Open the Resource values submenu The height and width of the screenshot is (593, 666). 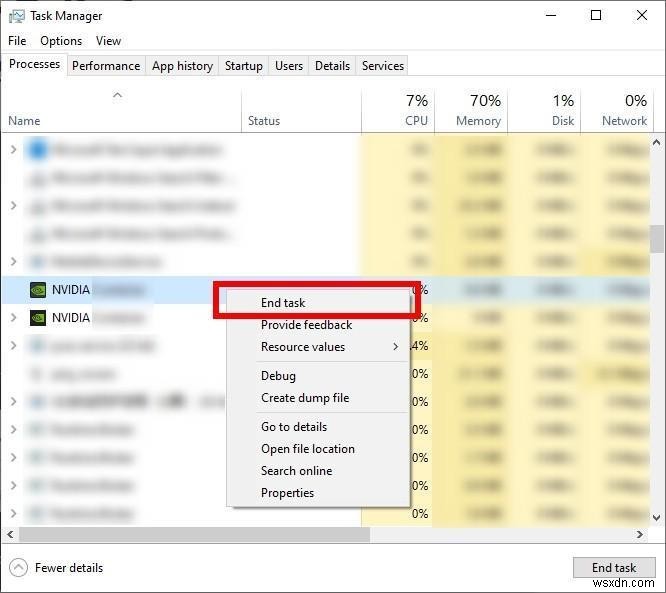[x=318, y=347]
